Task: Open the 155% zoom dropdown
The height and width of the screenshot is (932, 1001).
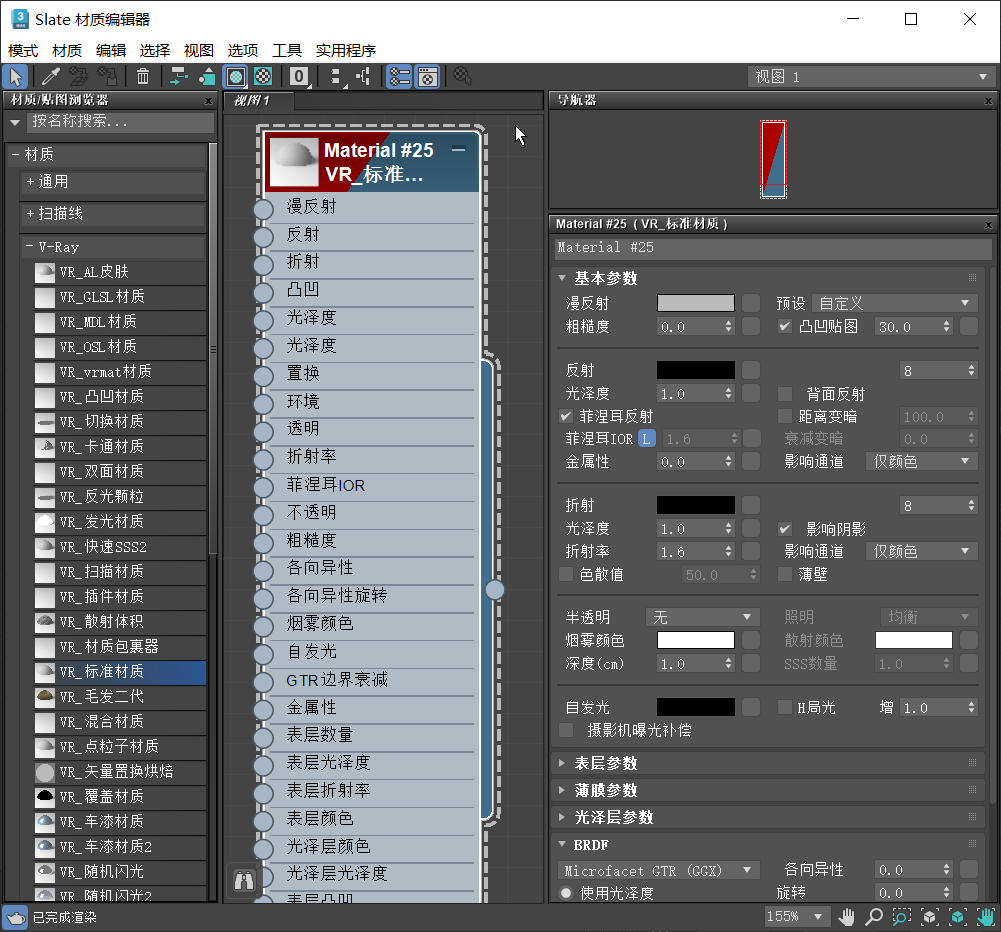Action: tap(795, 917)
